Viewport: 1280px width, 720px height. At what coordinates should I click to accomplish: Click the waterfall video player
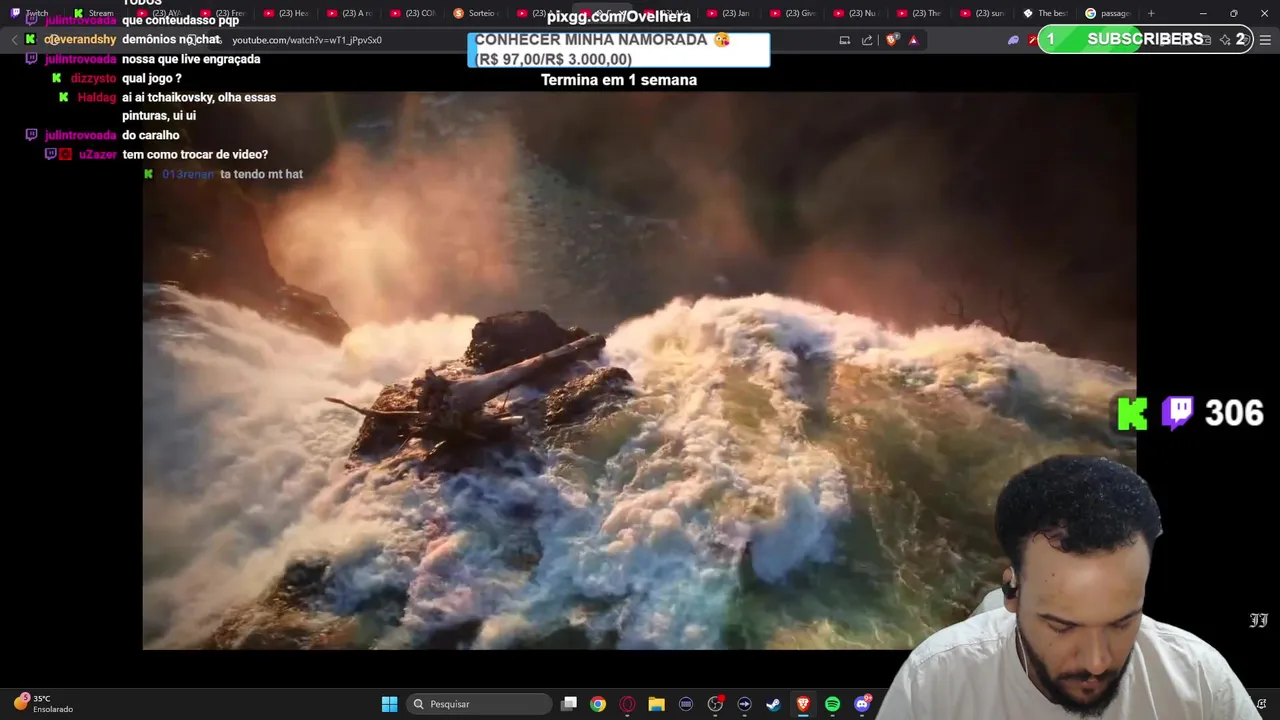point(639,371)
